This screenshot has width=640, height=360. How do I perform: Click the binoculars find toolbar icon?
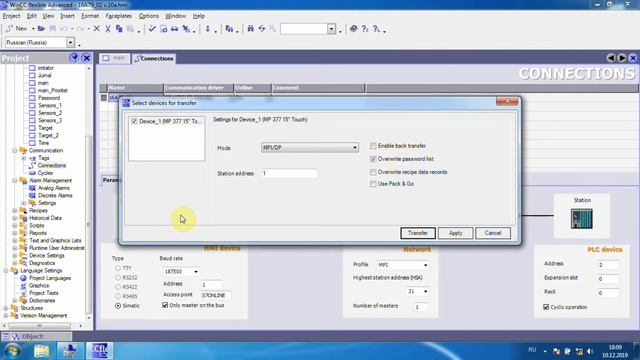pos(251,29)
